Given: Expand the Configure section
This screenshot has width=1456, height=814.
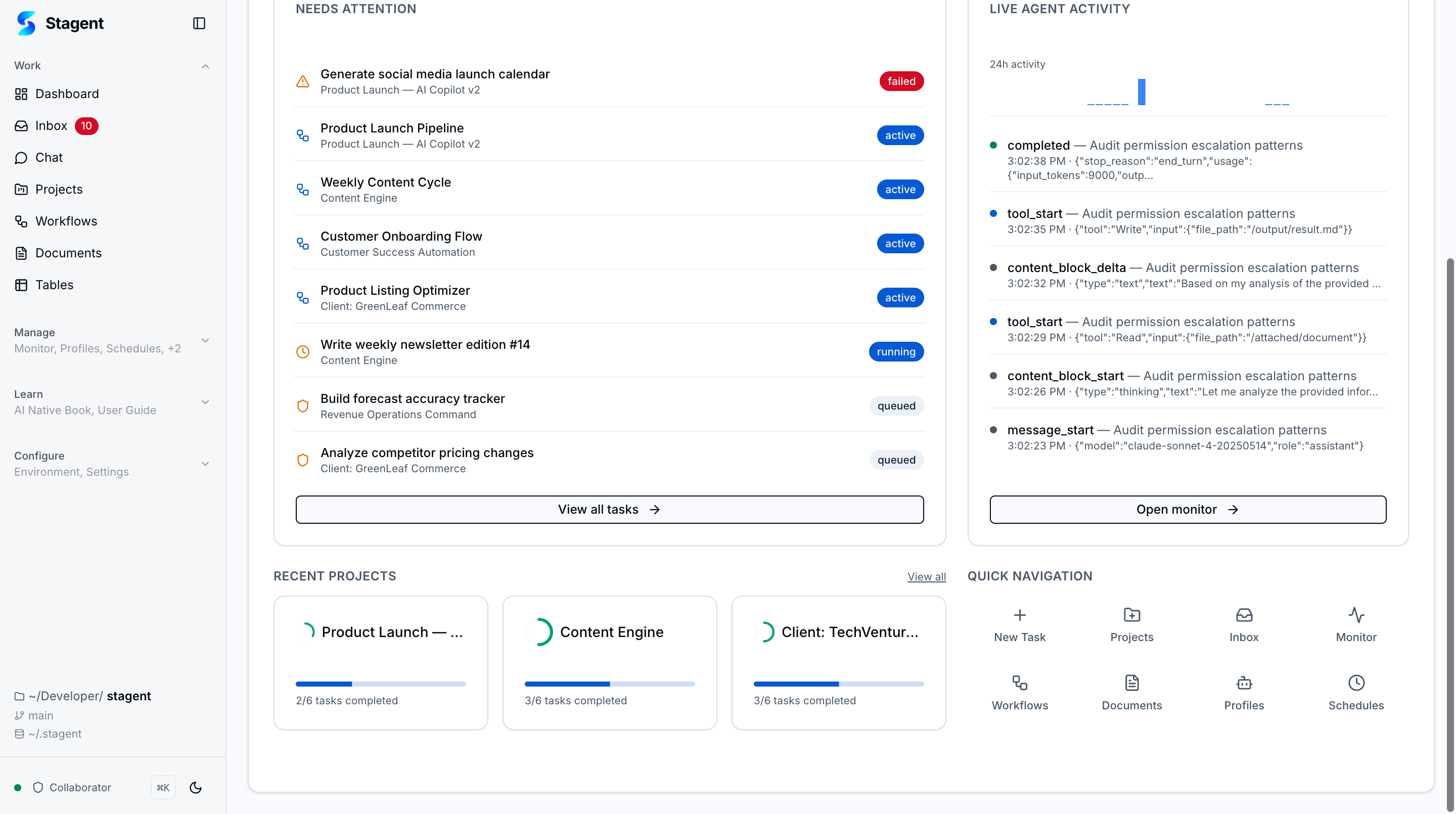Looking at the screenshot, I should coord(205,464).
